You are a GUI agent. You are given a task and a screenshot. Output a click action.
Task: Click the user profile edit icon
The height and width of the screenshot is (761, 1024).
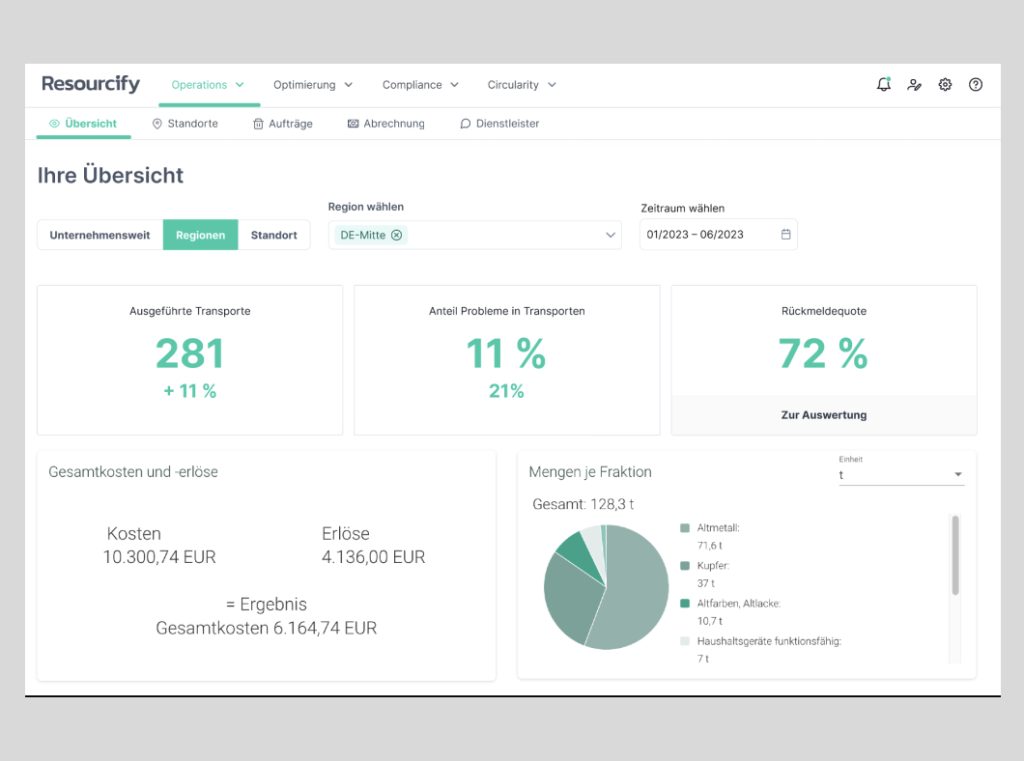click(914, 85)
